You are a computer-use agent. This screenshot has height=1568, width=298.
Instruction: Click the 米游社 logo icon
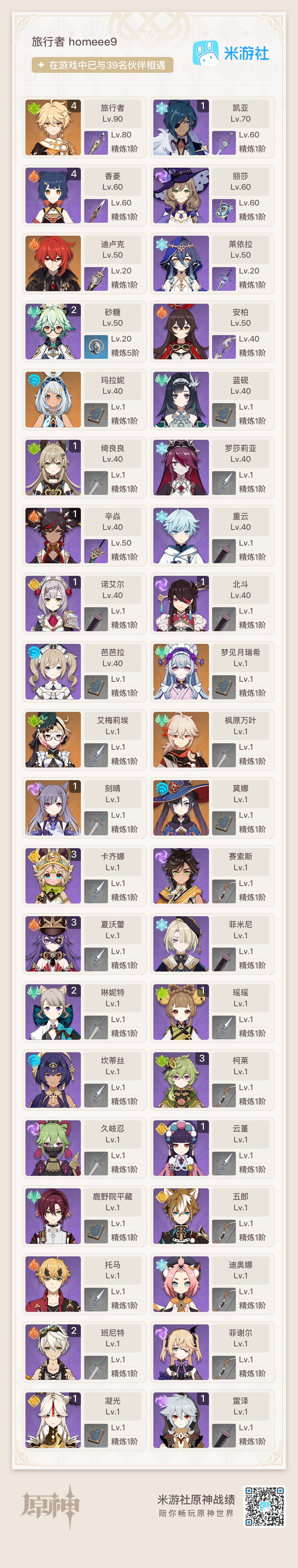click(205, 53)
